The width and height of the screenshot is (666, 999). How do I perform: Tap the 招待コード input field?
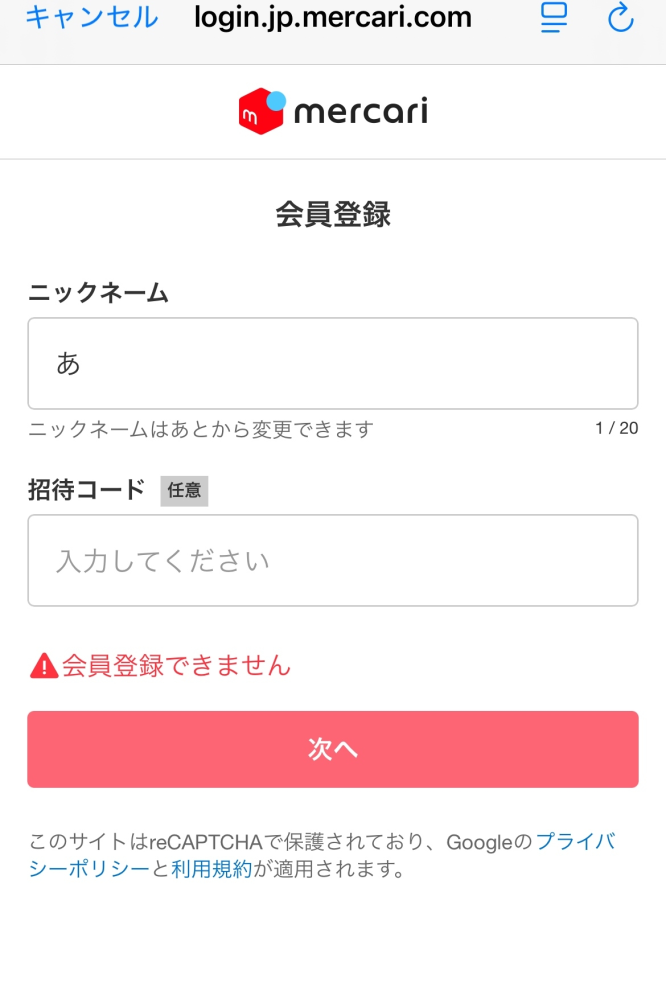pyautogui.click(x=332, y=560)
